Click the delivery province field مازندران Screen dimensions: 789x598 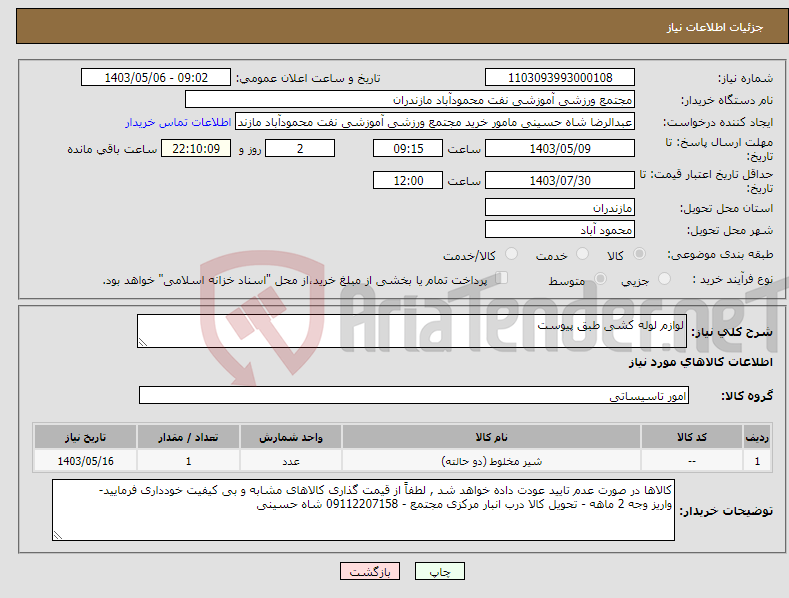(560, 207)
